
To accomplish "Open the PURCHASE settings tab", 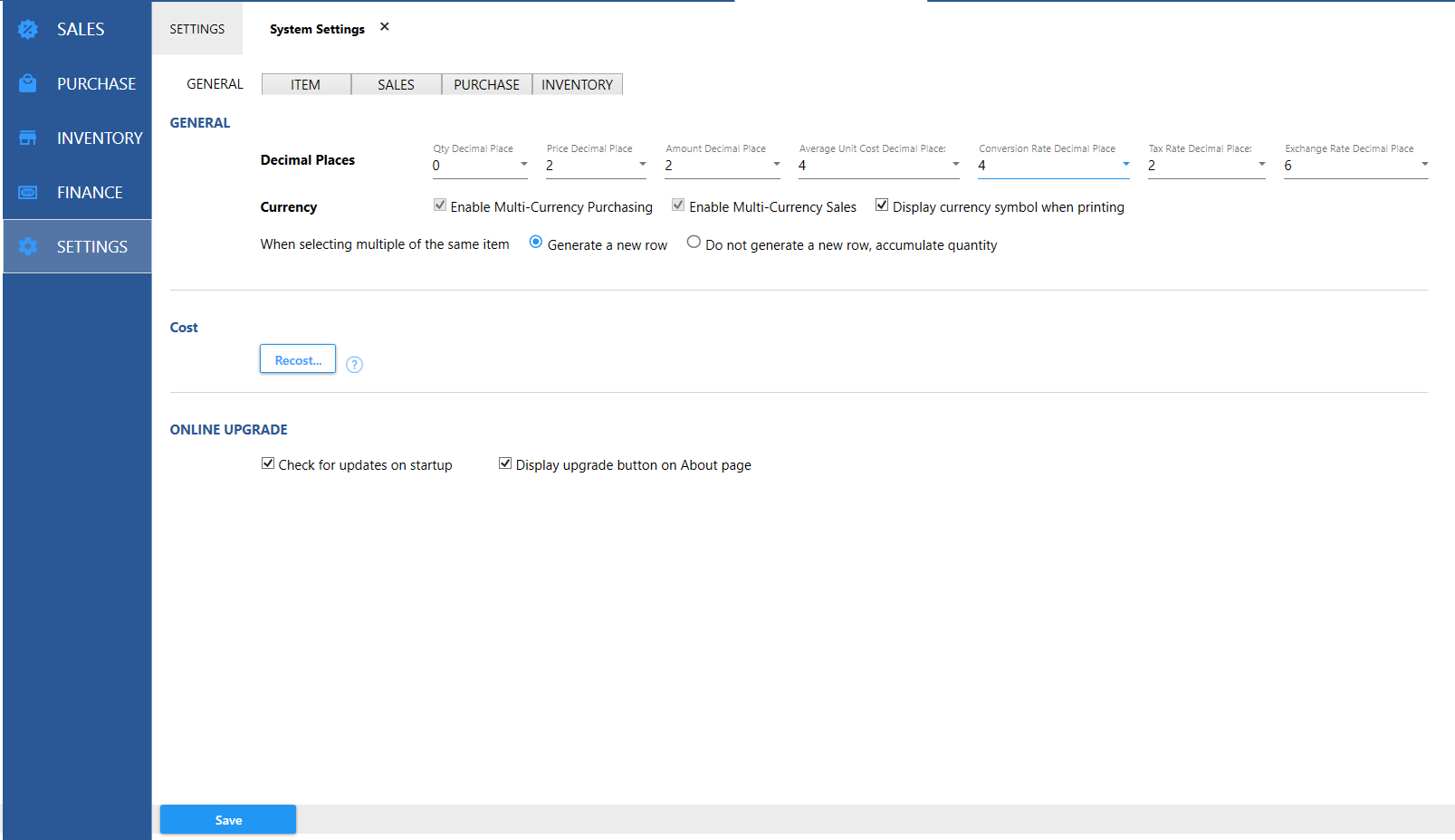I will click(486, 84).
